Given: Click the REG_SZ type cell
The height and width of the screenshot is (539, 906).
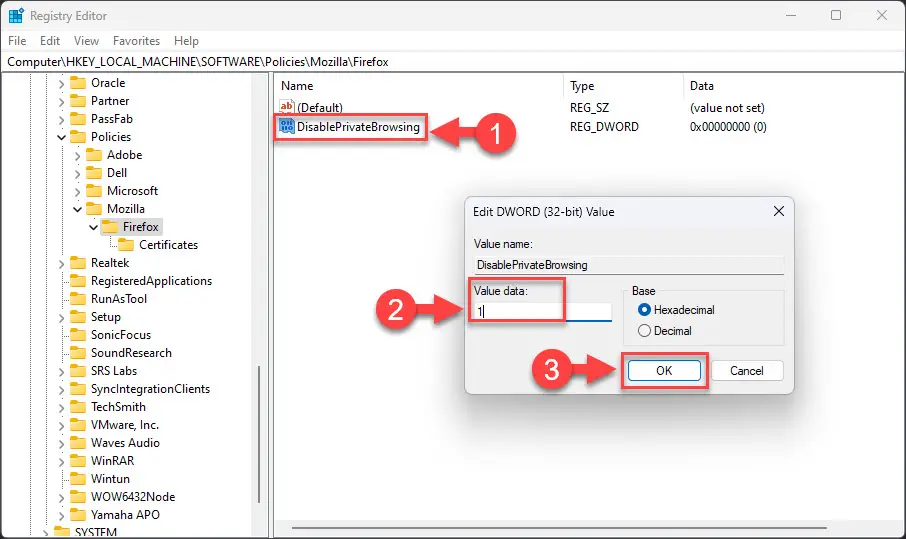Looking at the screenshot, I should [x=589, y=108].
